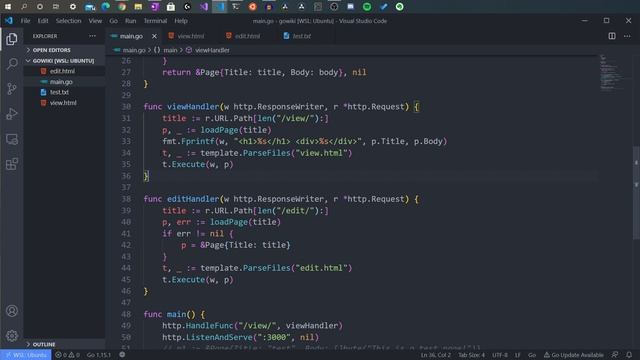Open the Manage gear icon
The width and height of the screenshot is (640, 360).
(x=12, y=336)
